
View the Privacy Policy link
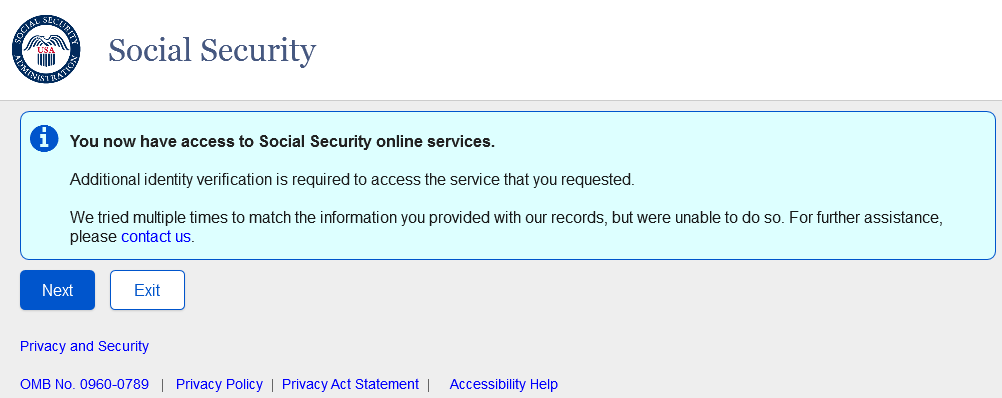point(219,385)
